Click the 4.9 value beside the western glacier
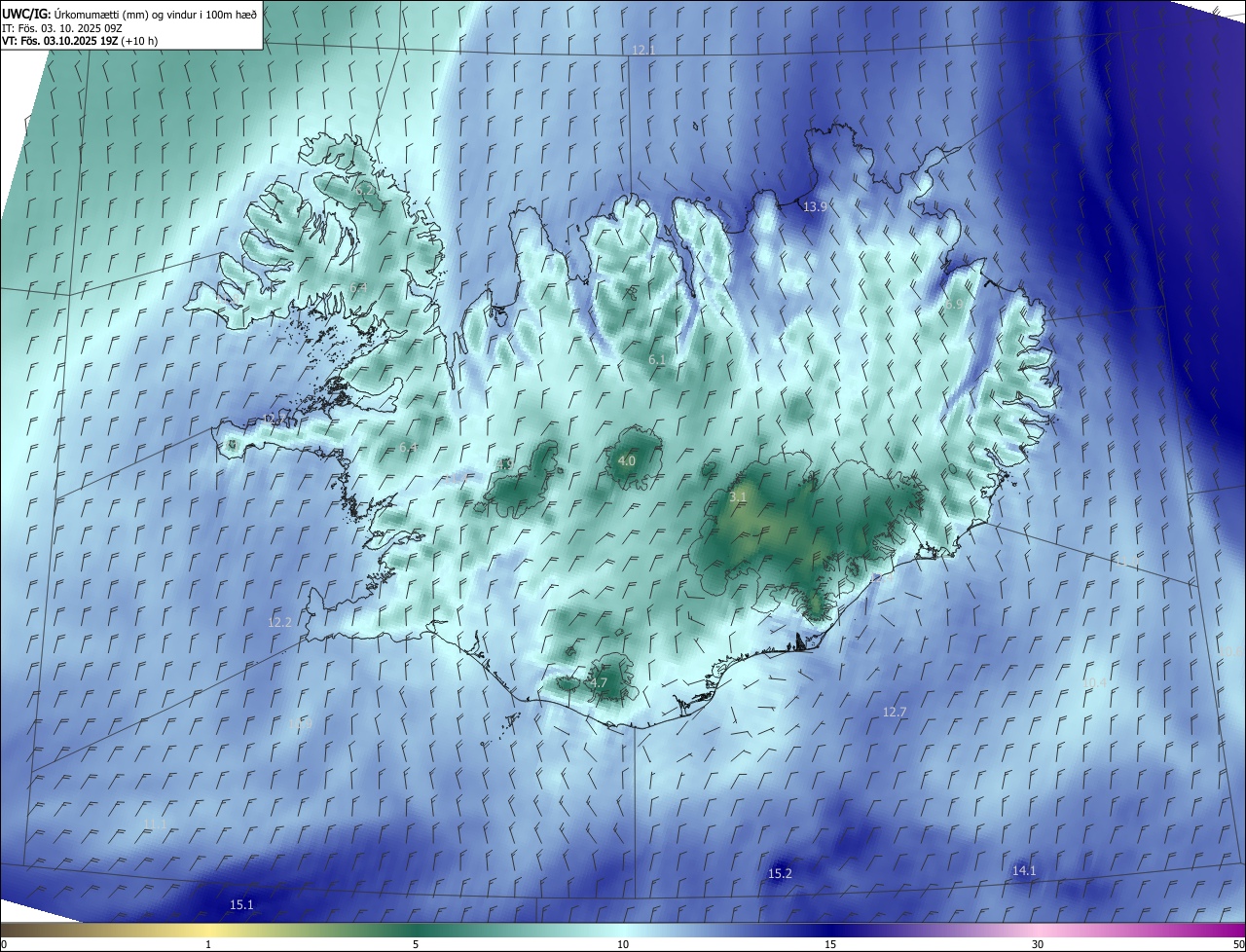This screenshot has width=1246, height=952. (x=505, y=464)
